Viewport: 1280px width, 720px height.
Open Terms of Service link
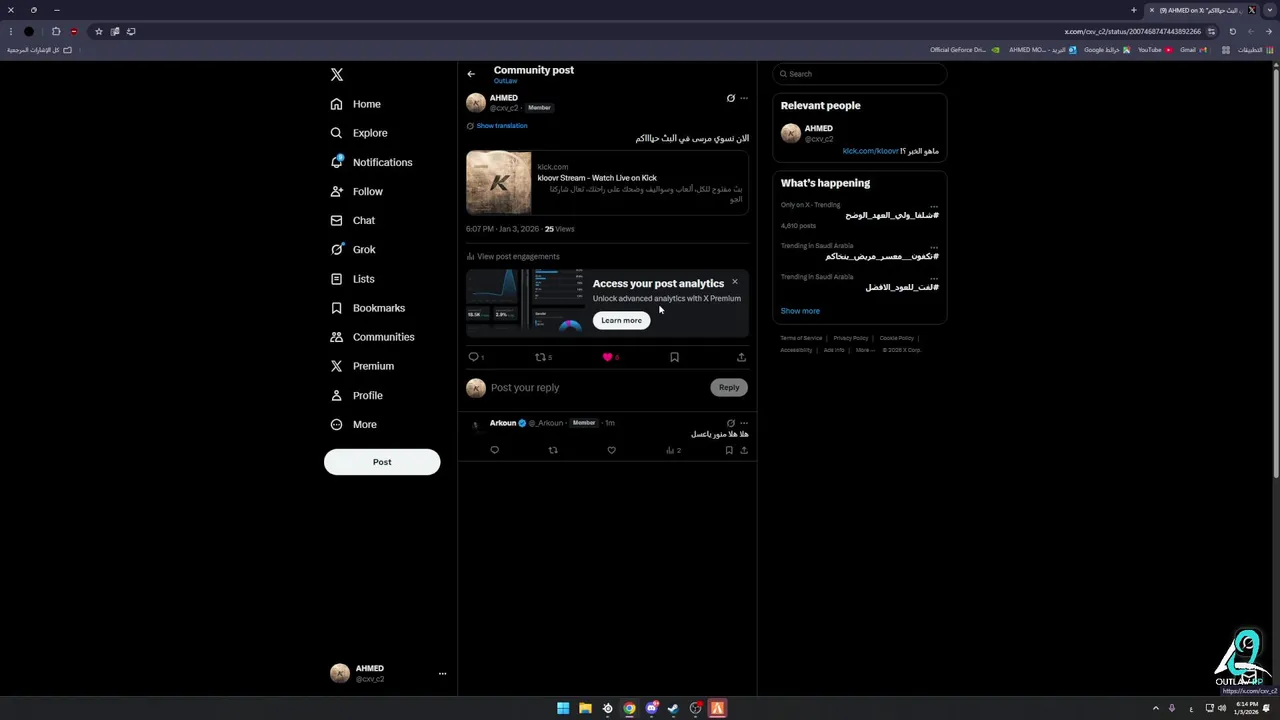tap(801, 338)
